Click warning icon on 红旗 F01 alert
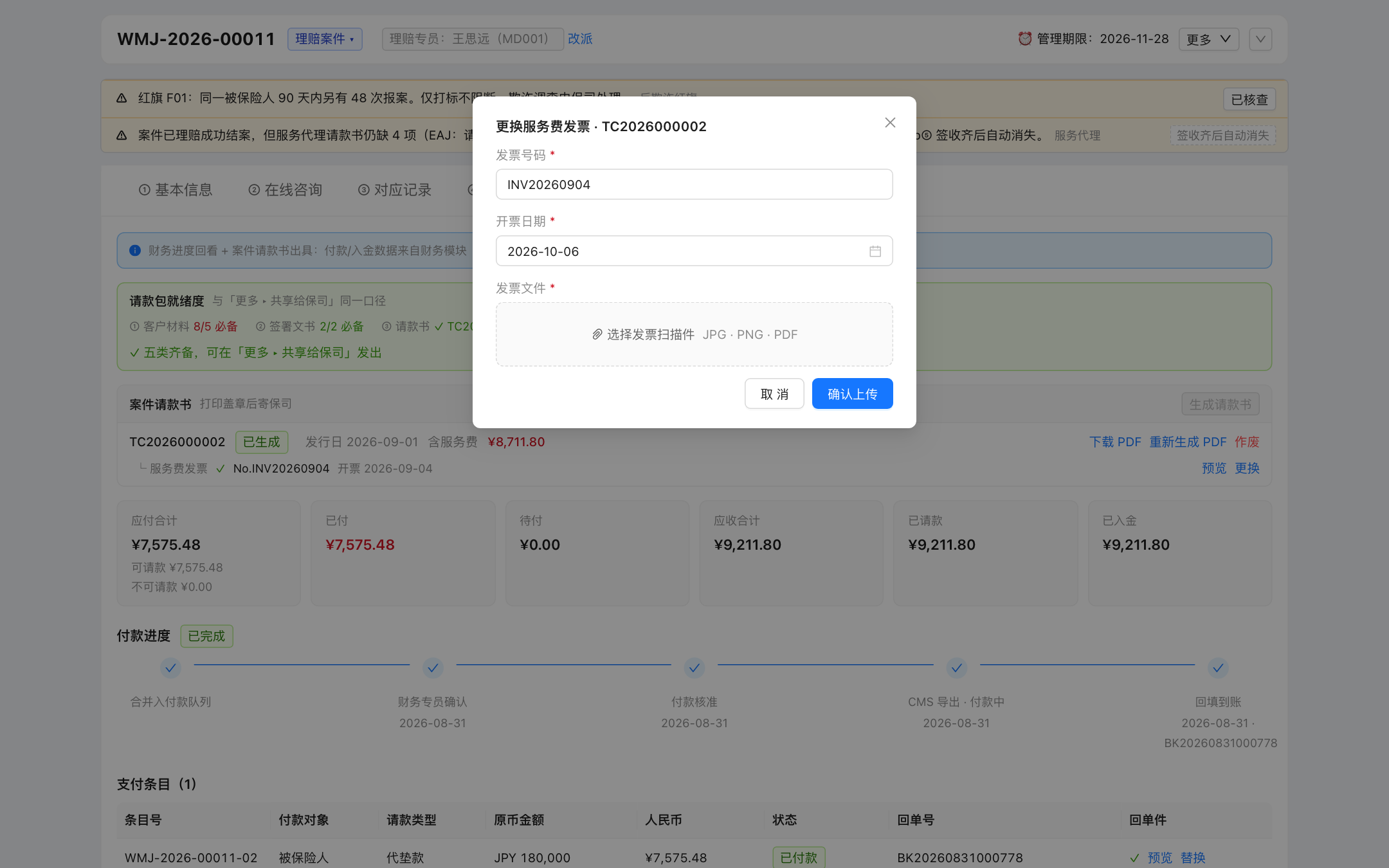The image size is (1389, 868). coord(122,98)
